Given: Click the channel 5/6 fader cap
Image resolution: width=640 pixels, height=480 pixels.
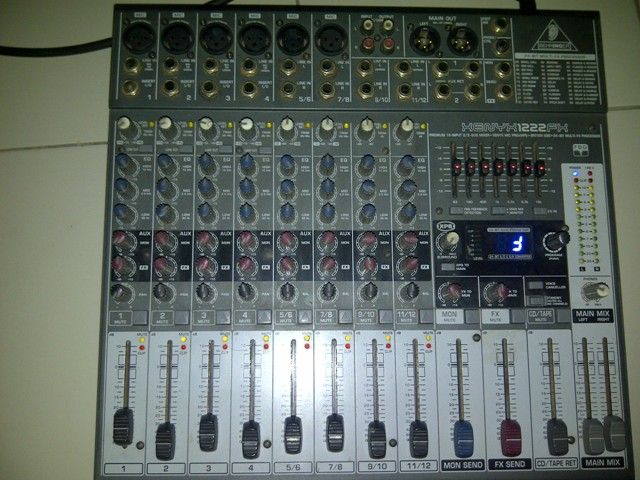Looking at the screenshot, I should (293, 435).
